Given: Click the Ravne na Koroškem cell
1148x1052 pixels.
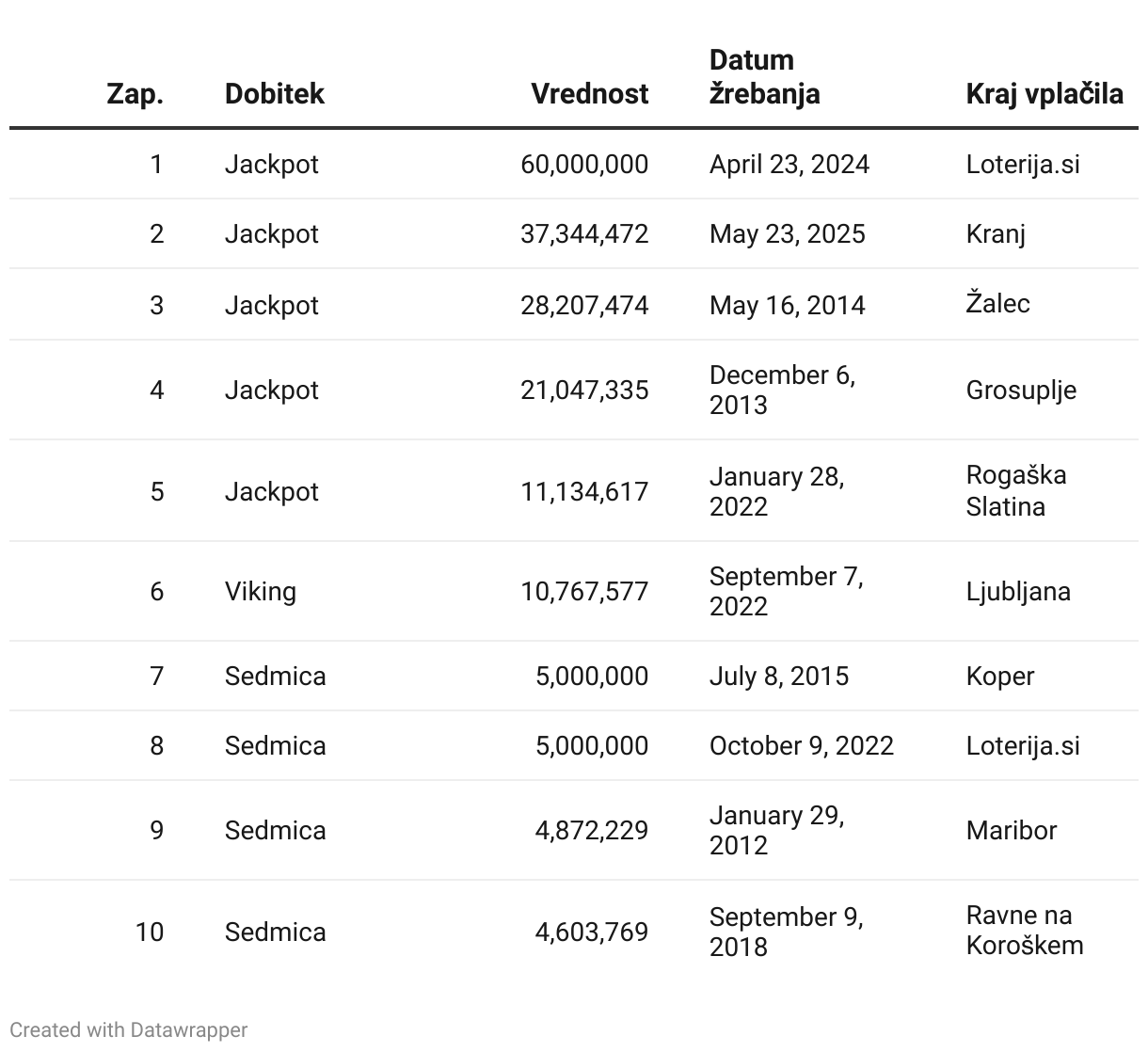Looking at the screenshot, I should 1024,931.
